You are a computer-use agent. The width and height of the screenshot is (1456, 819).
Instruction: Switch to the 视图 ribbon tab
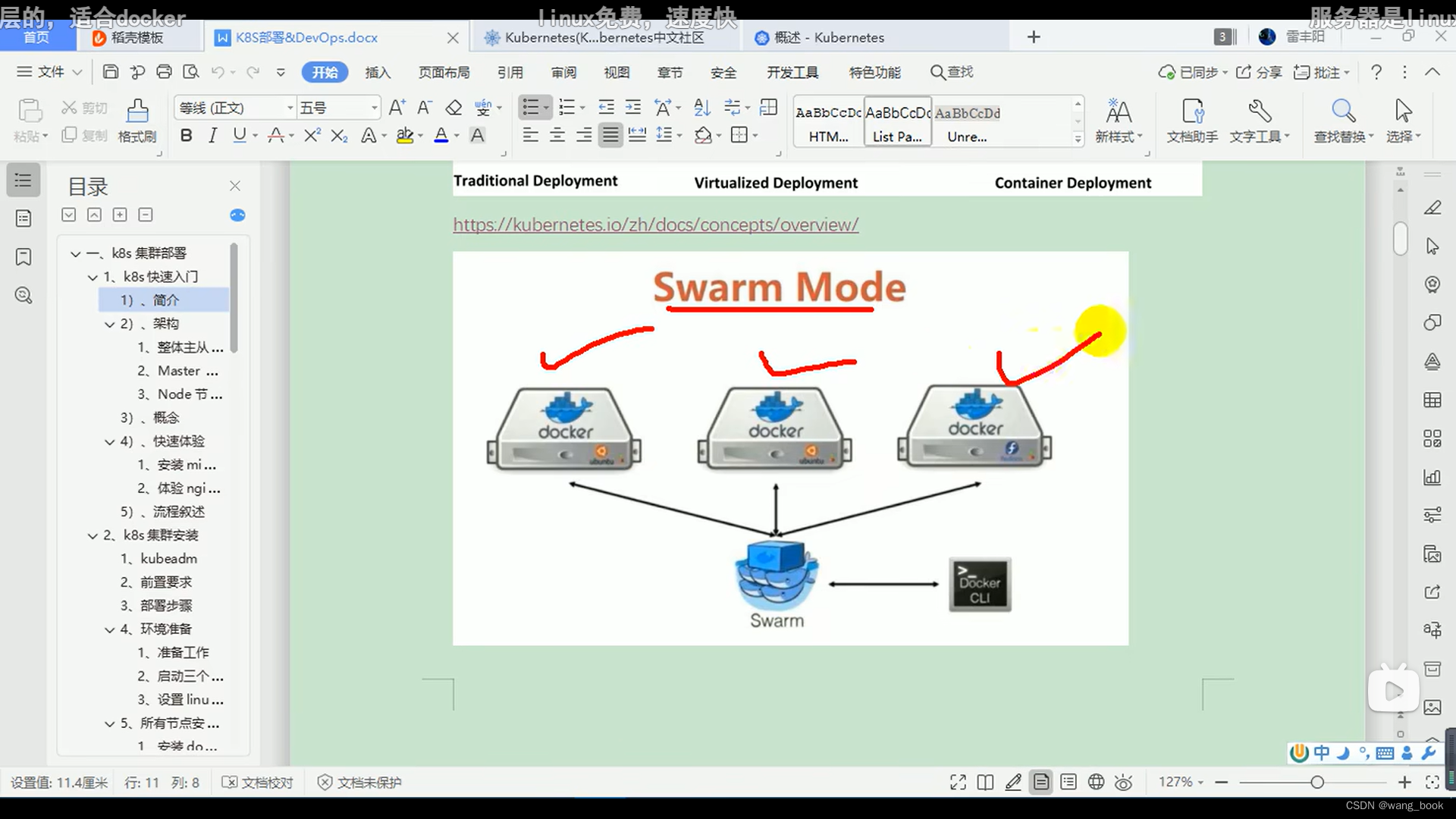(x=617, y=73)
